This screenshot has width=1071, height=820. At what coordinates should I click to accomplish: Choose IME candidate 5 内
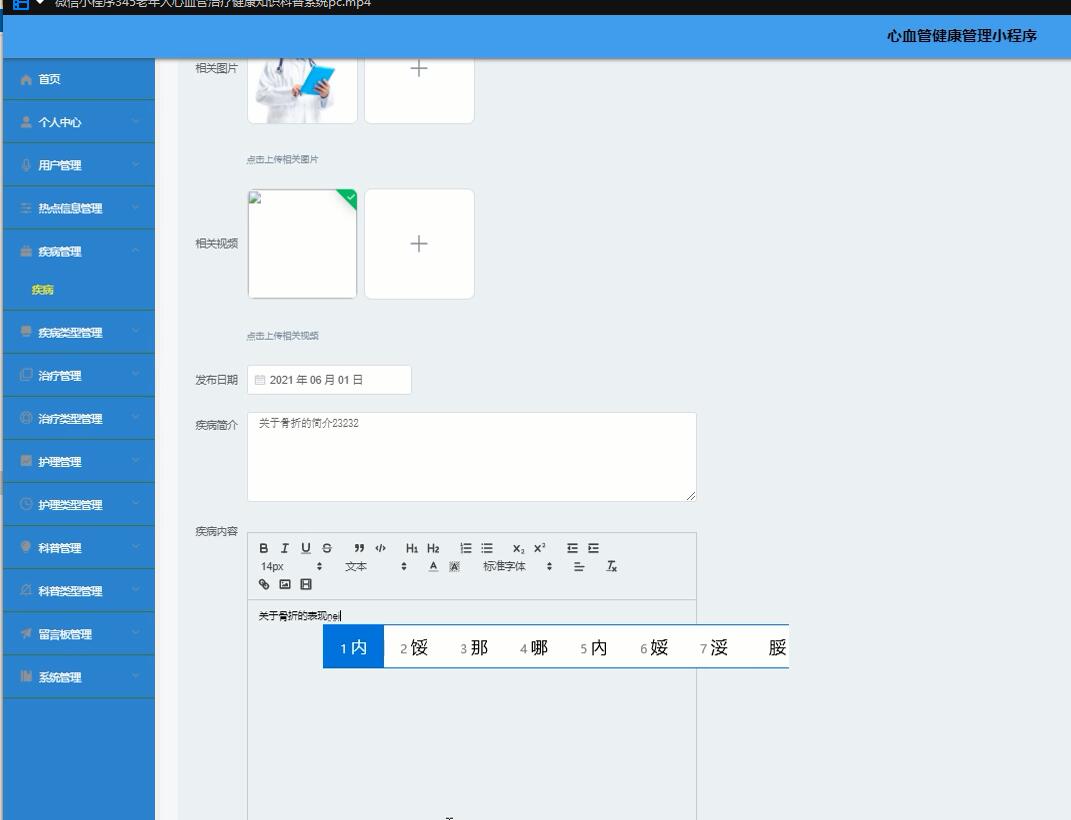pyautogui.click(x=594, y=647)
